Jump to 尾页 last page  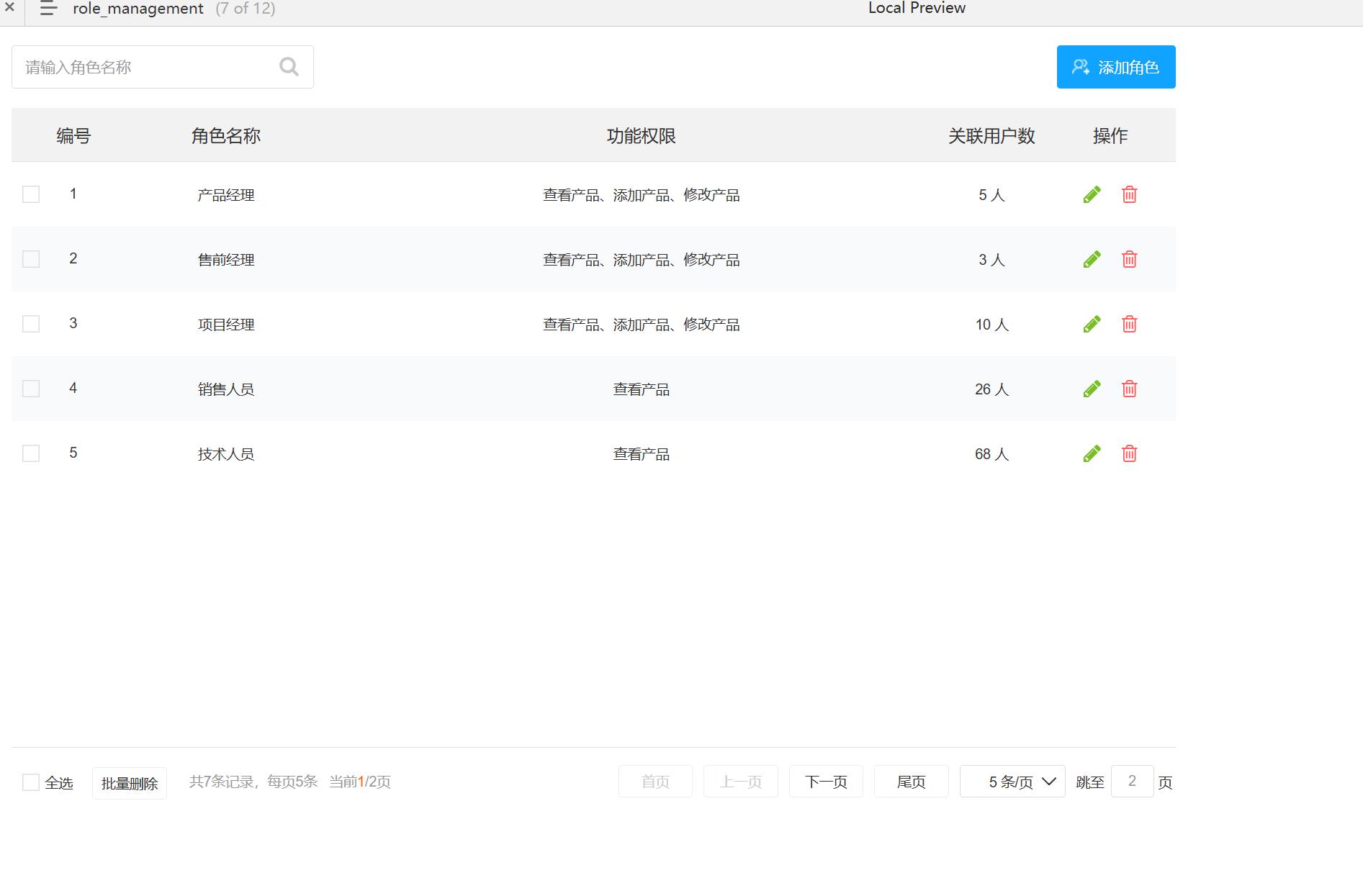[911, 782]
